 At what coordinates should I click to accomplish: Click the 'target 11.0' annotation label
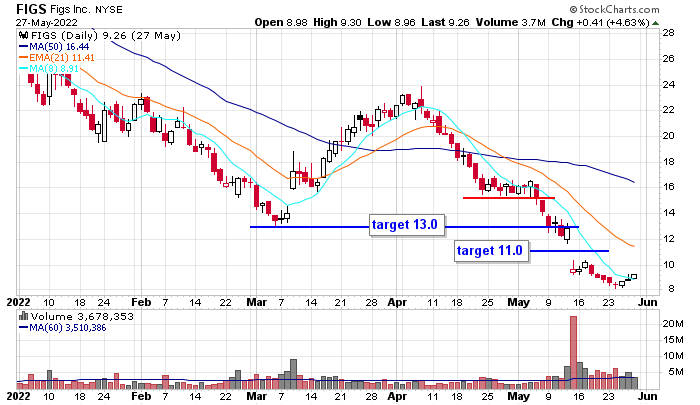[x=490, y=250]
